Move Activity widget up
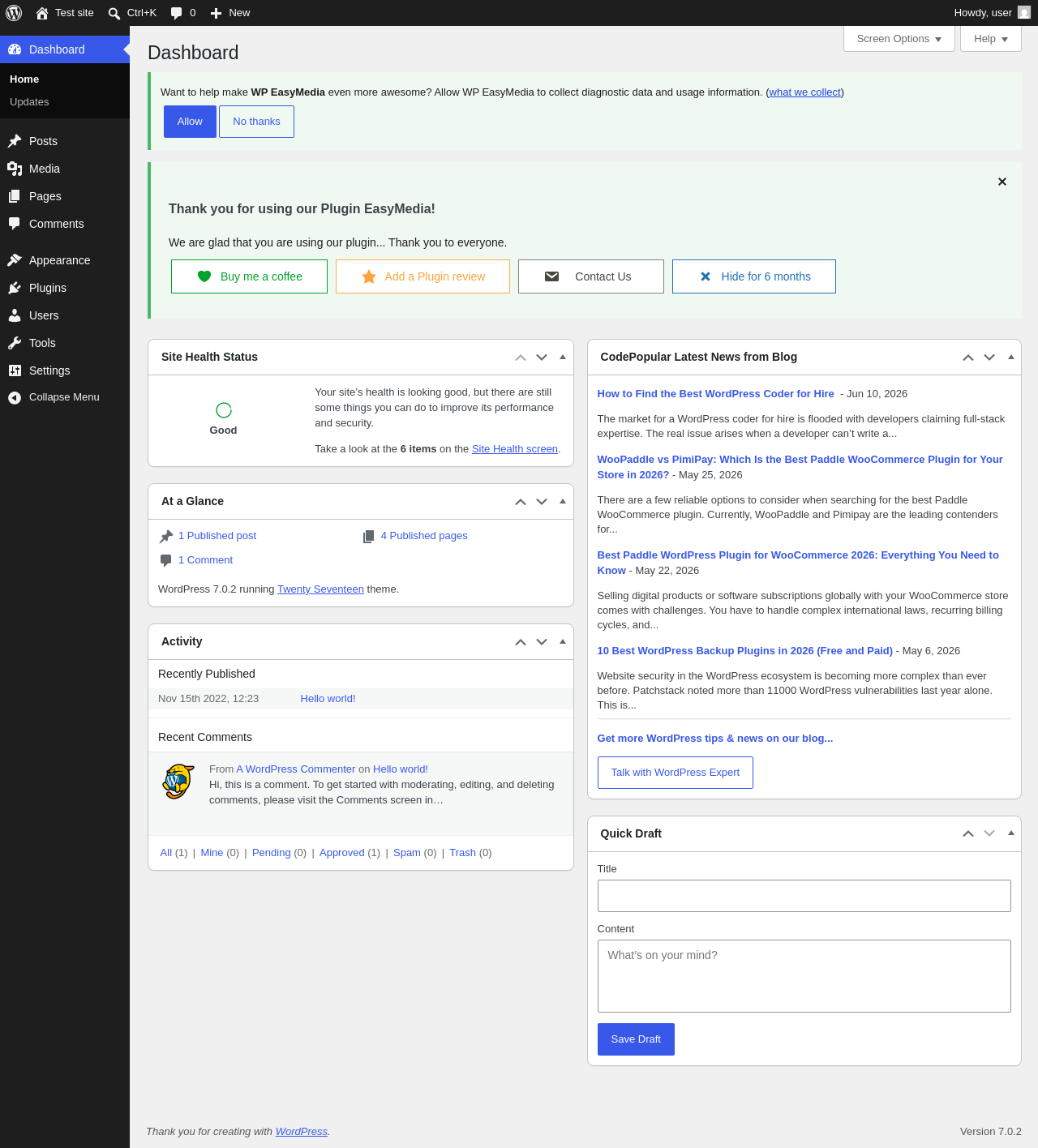The width and height of the screenshot is (1038, 1148). point(521,642)
